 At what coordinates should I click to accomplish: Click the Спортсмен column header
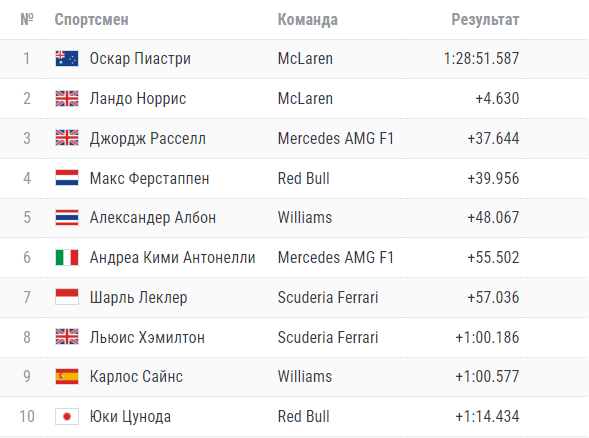point(92,20)
